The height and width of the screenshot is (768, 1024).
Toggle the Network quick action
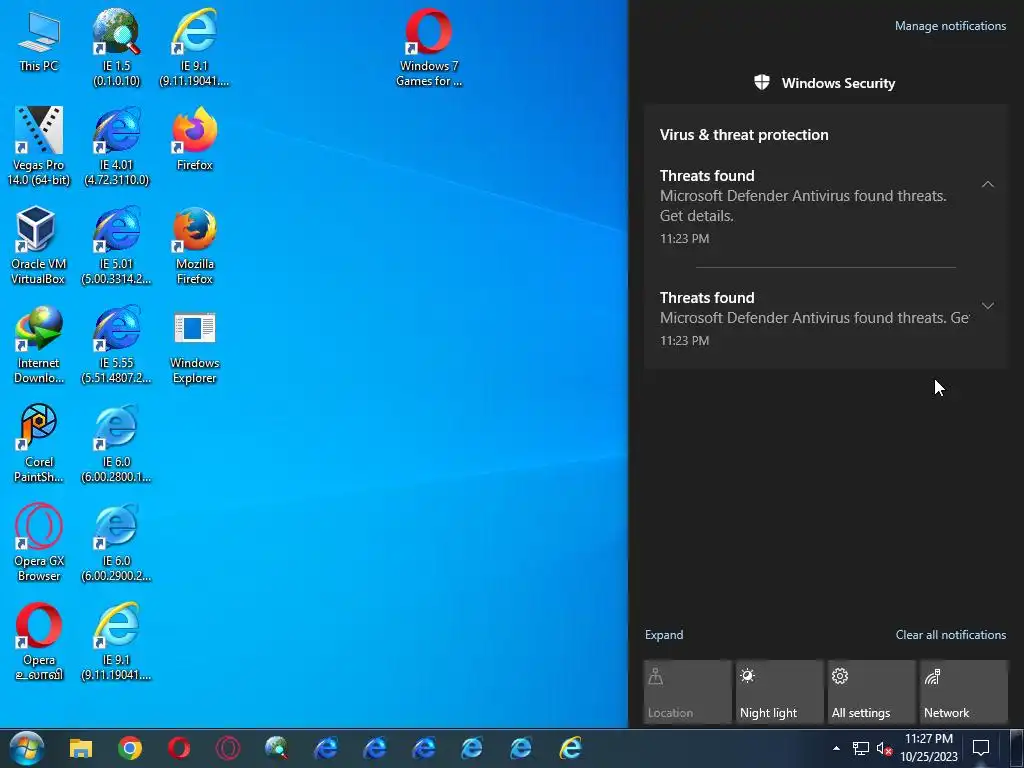pyautogui.click(x=964, y=692)
